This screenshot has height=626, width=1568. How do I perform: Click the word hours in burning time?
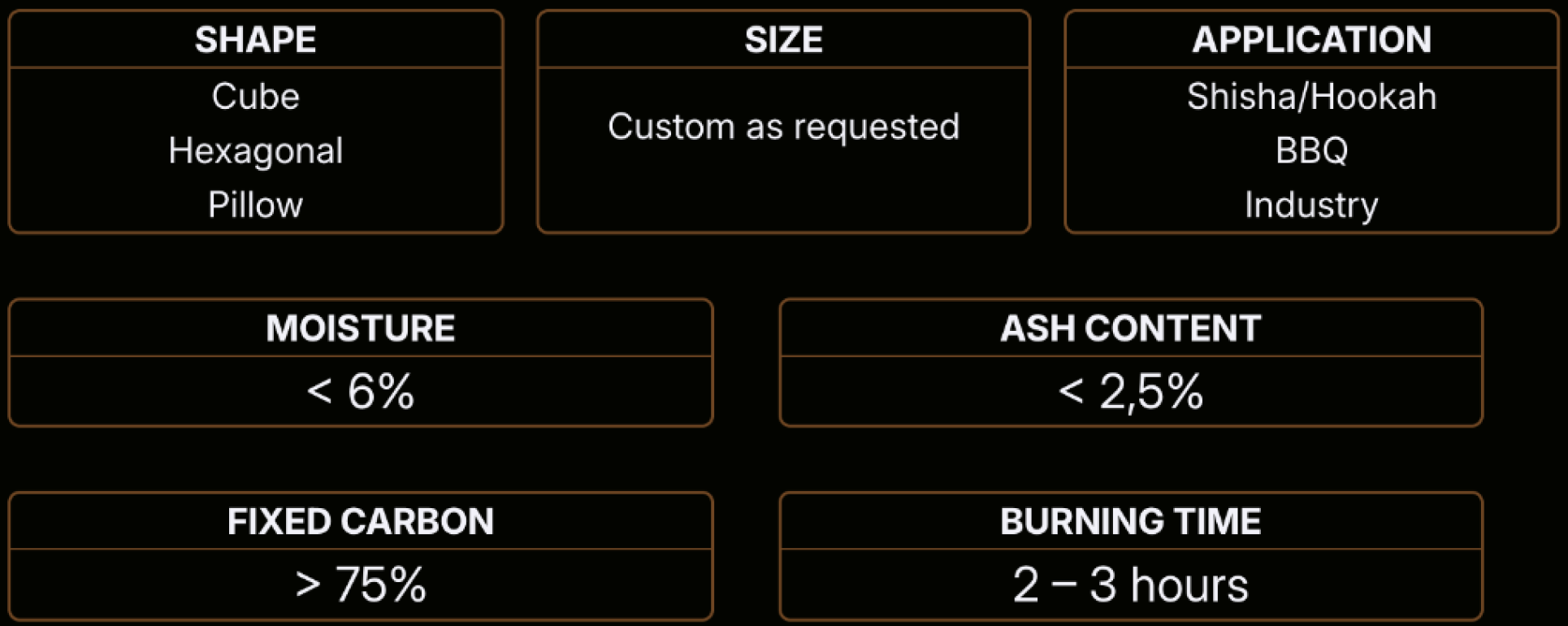[1189, 585]
